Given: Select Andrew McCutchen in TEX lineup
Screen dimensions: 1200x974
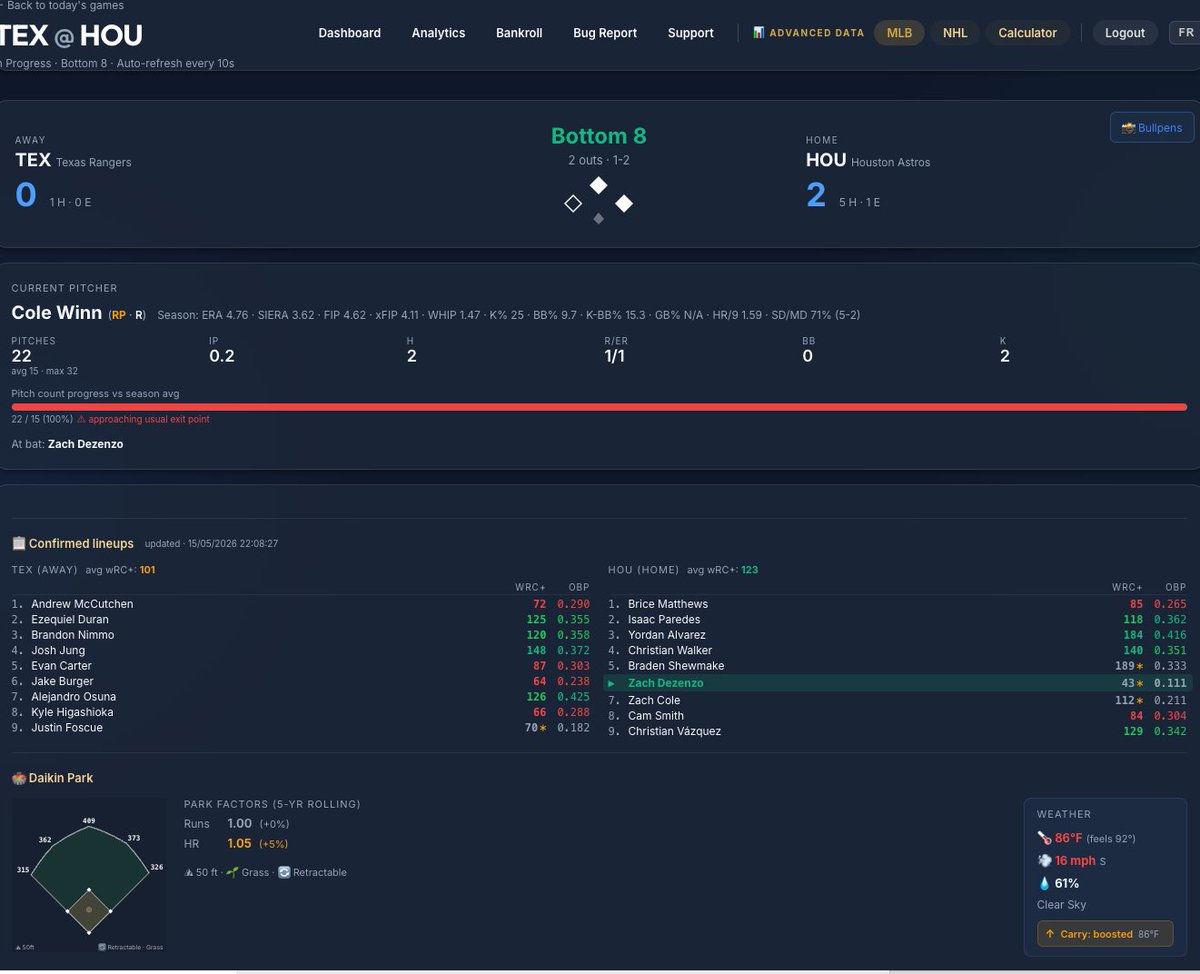Looking at the screenshot, I should click(x=82, y=604).
